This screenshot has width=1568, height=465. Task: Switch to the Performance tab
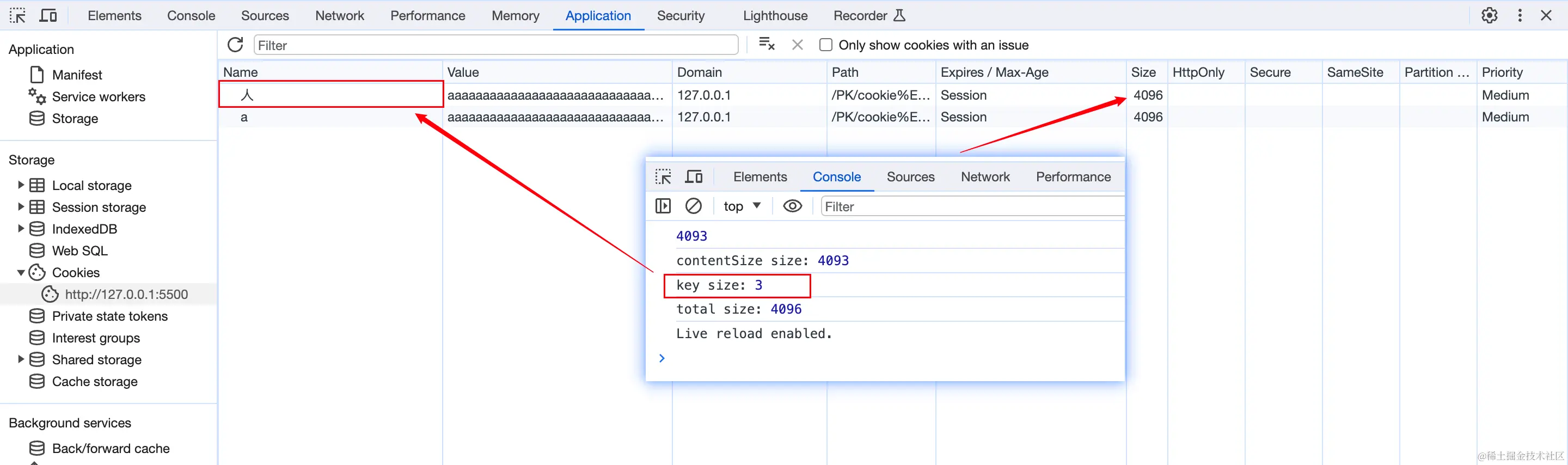[428, 16]
